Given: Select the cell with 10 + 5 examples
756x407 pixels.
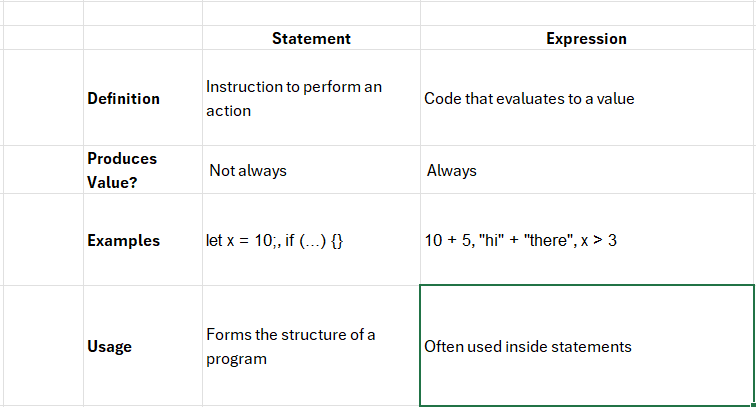Looking at the screenshot, I should (x=587, y=240).
